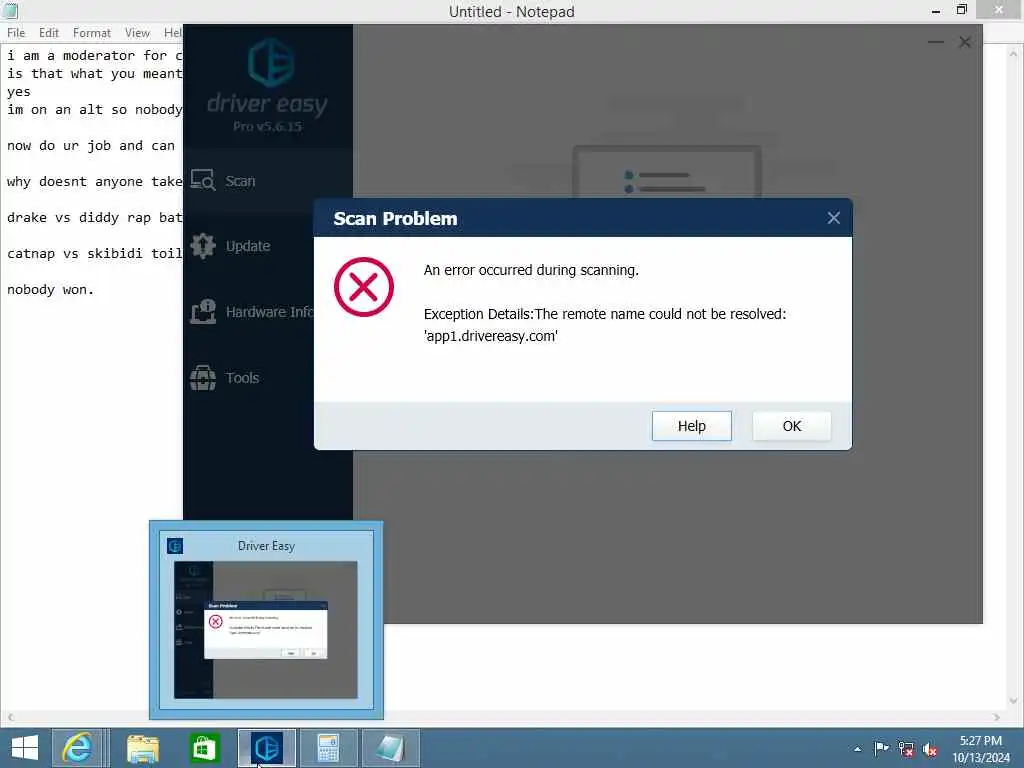This screenshot has width=1024, height=768.
Task: Click the Notepad window title bar icon
Action: tap(10, 10)
